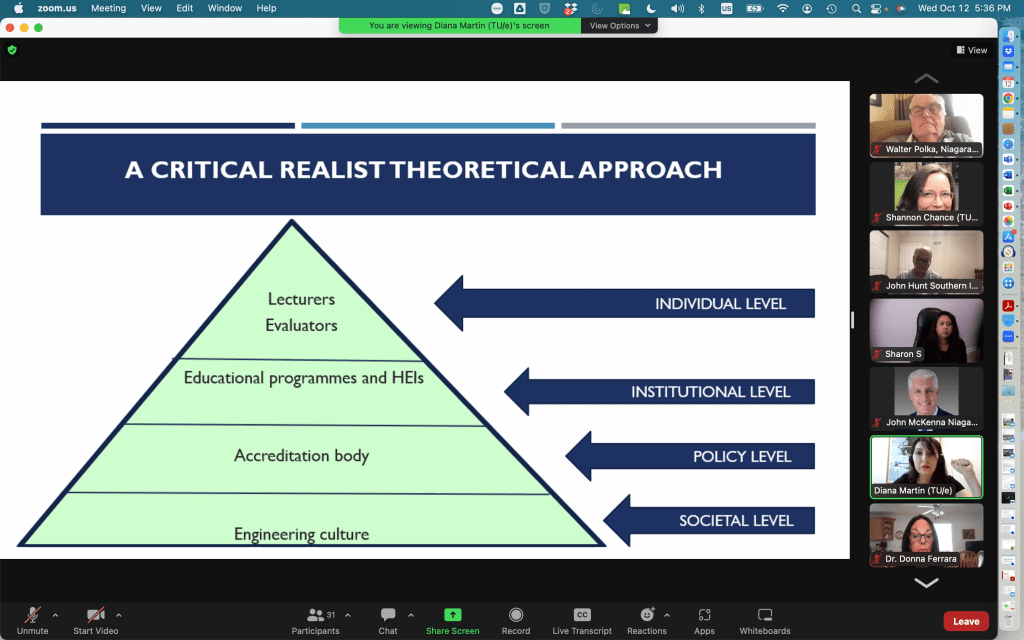Open the Meeting menu in menu bar
Viewport: 1024px width, 640px height.
(108, 8)
